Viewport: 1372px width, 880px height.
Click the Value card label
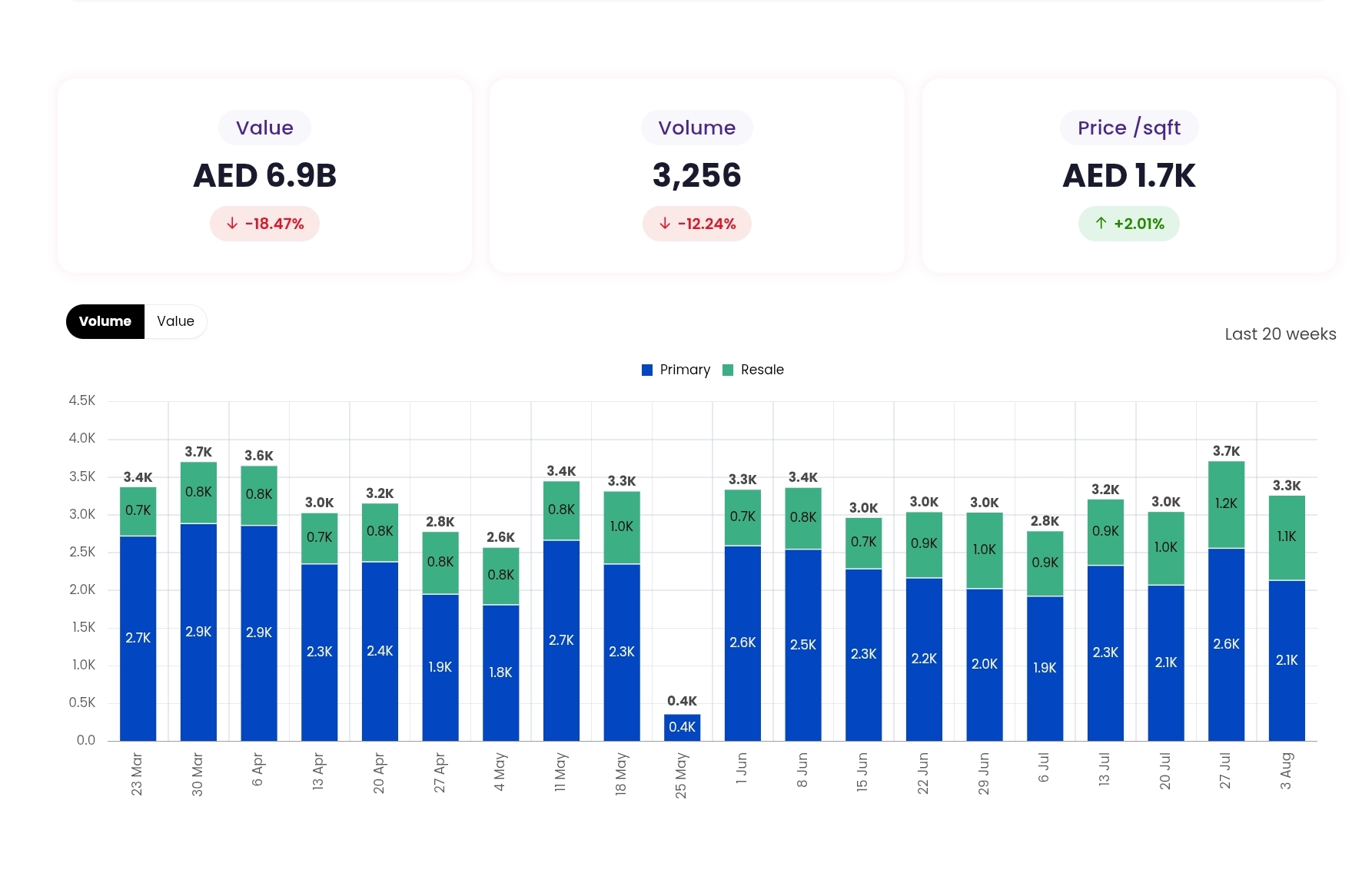tap(264, 128)
